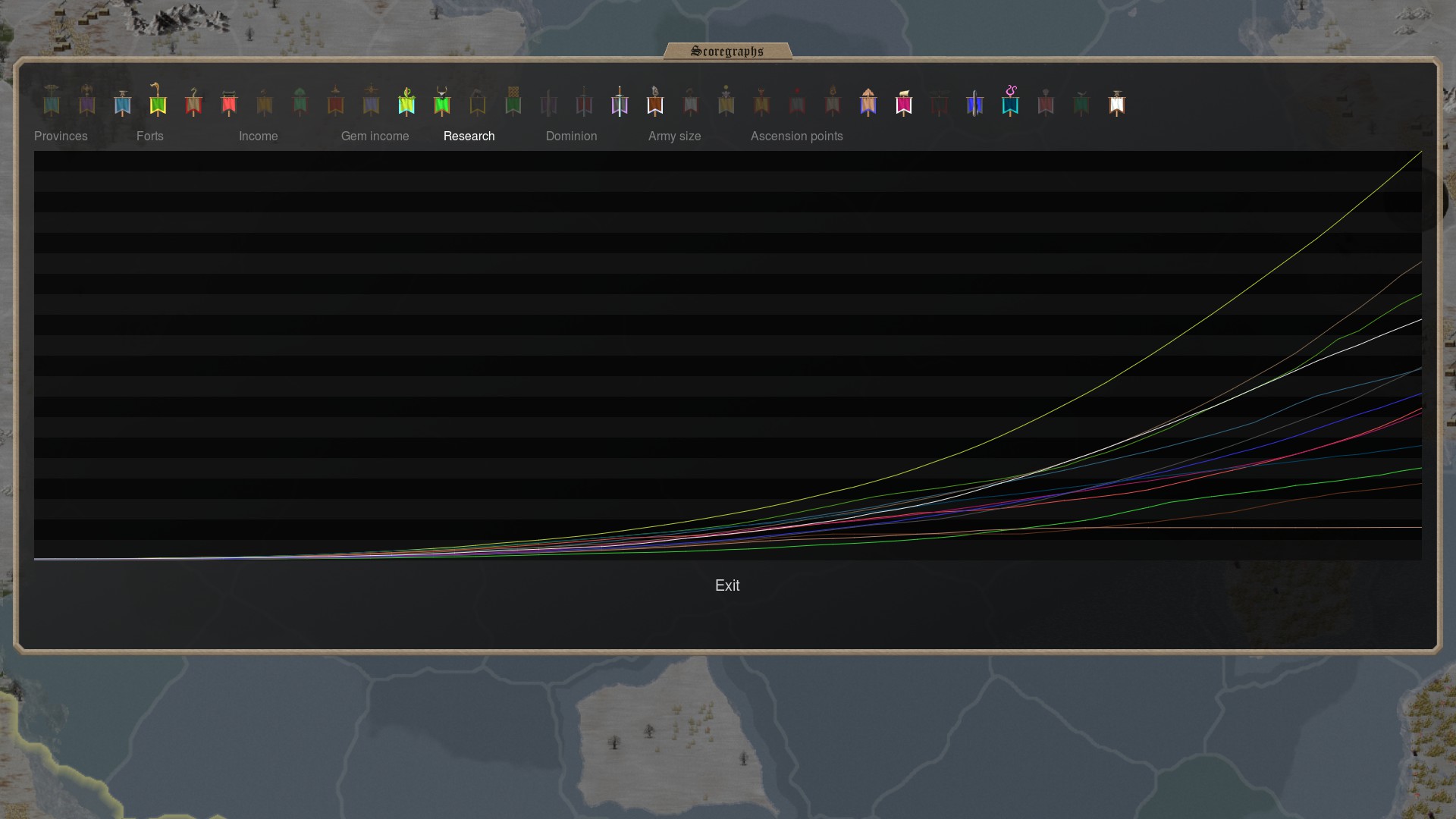Click magenta white-bordered banner with scroll top
The width and height of the screenshot is (1456, 819).
click(x=904, y=102)
